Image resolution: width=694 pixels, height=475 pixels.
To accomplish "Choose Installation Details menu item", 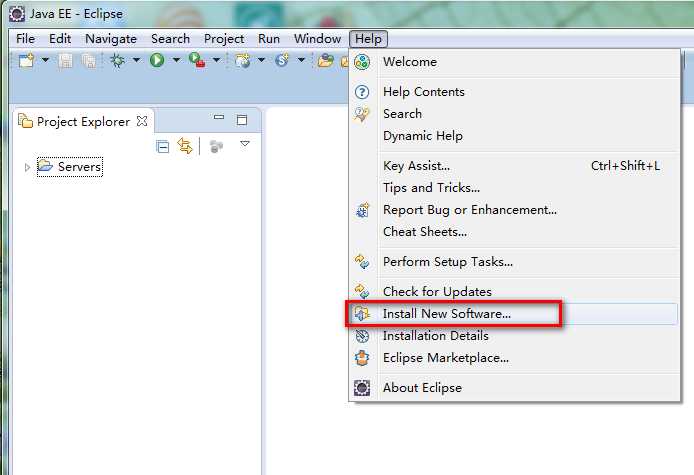I will (514, 336).
